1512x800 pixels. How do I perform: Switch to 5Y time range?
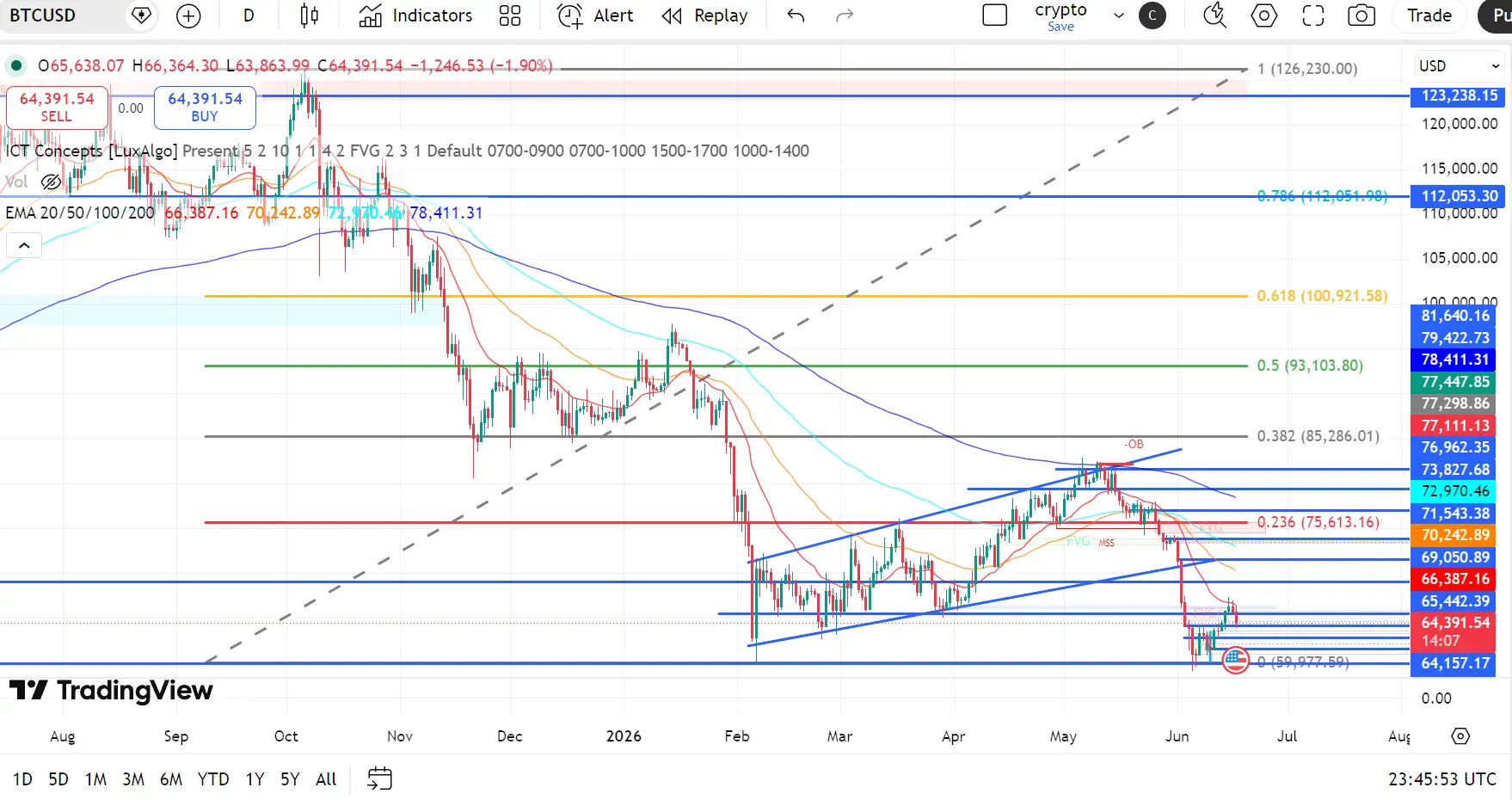point(290,779)
